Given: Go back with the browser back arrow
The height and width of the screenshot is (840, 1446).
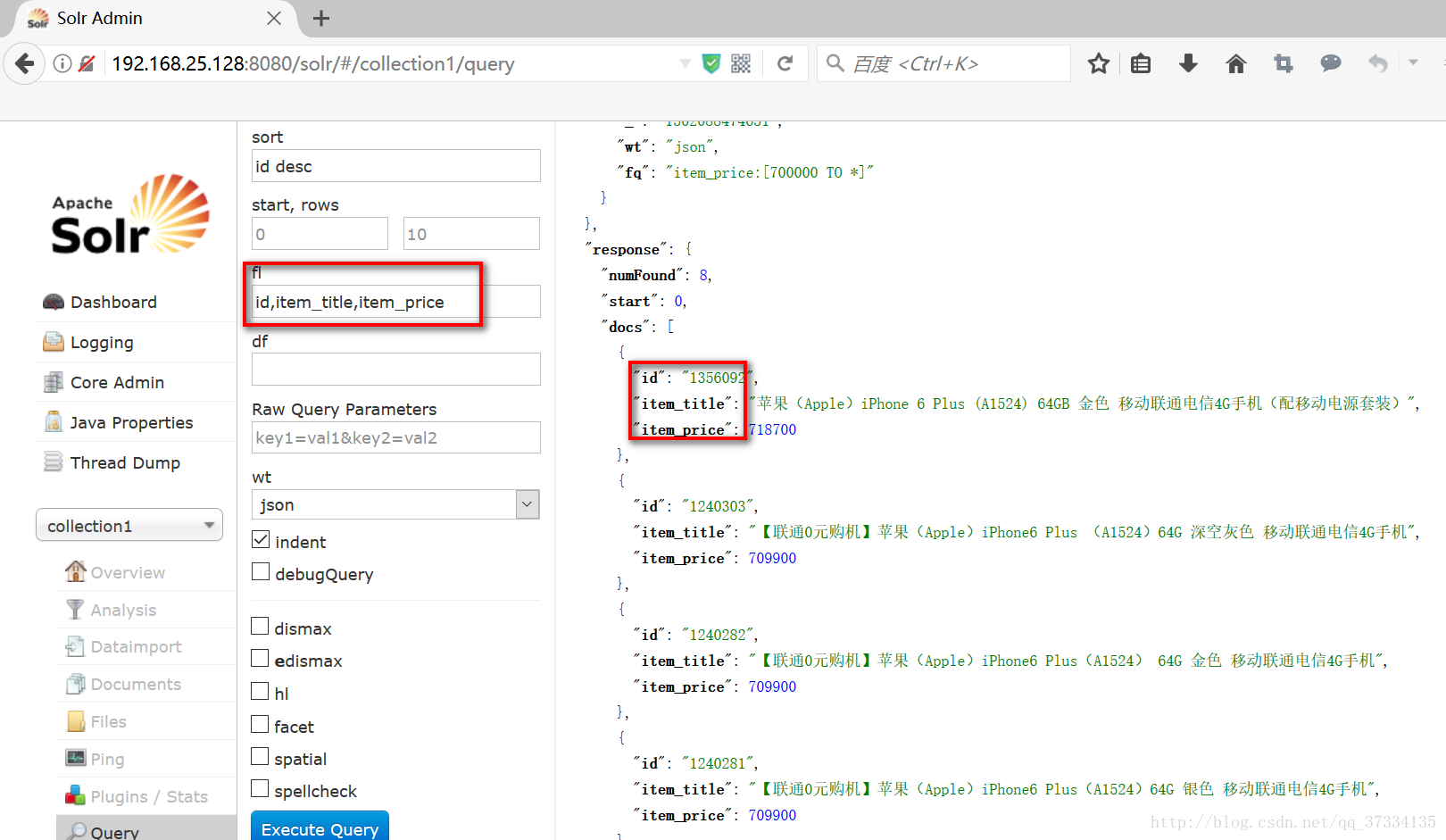Looking at the screenshot, I should tap(25, 64).
